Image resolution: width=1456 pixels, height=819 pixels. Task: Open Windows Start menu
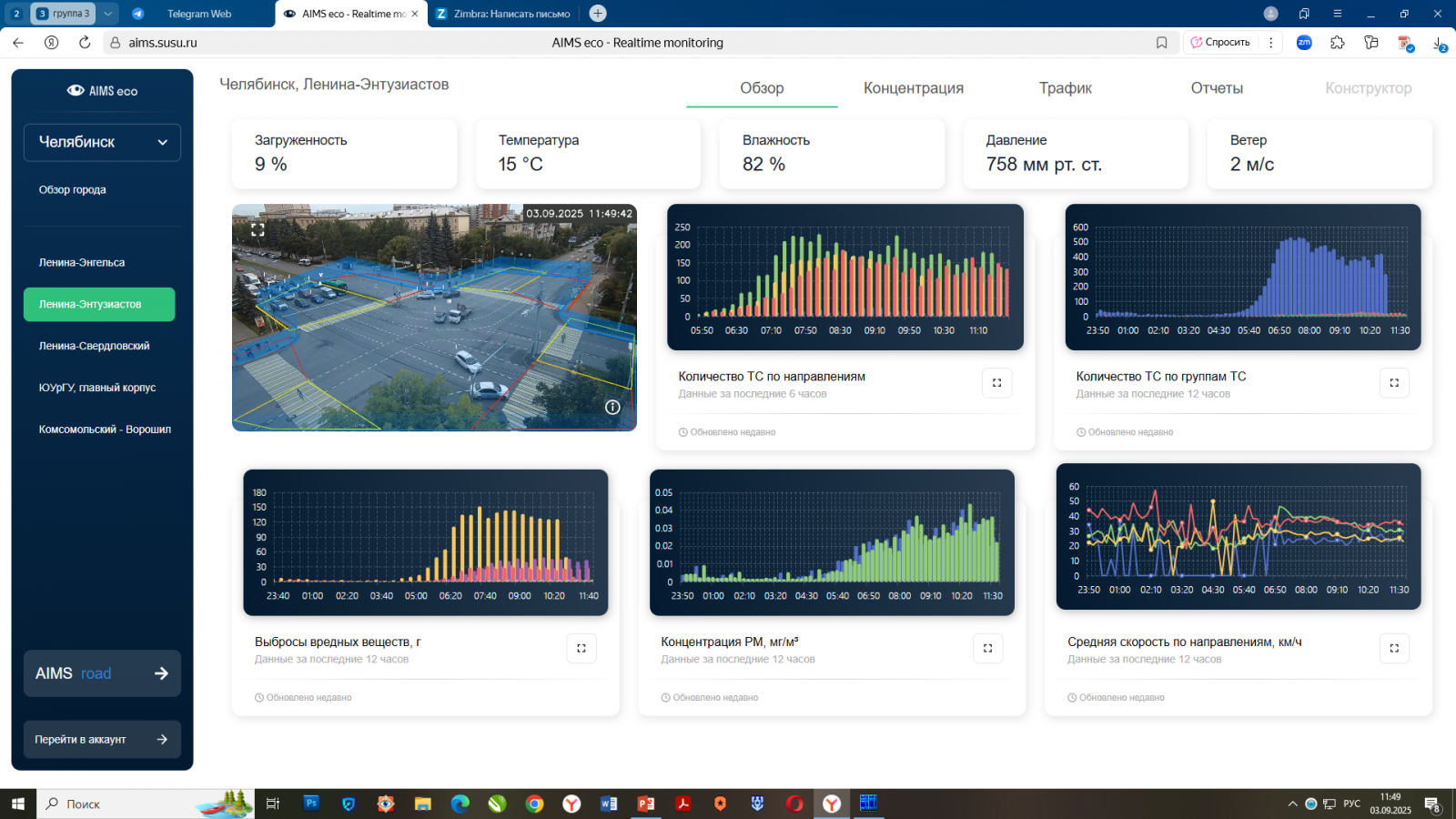click(18, 804)
